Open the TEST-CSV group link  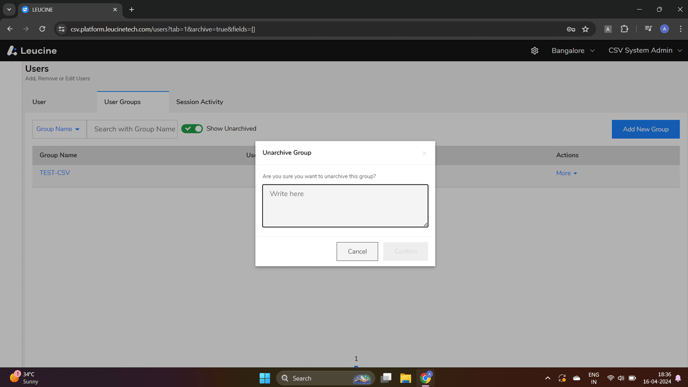(x=54, y=172)
